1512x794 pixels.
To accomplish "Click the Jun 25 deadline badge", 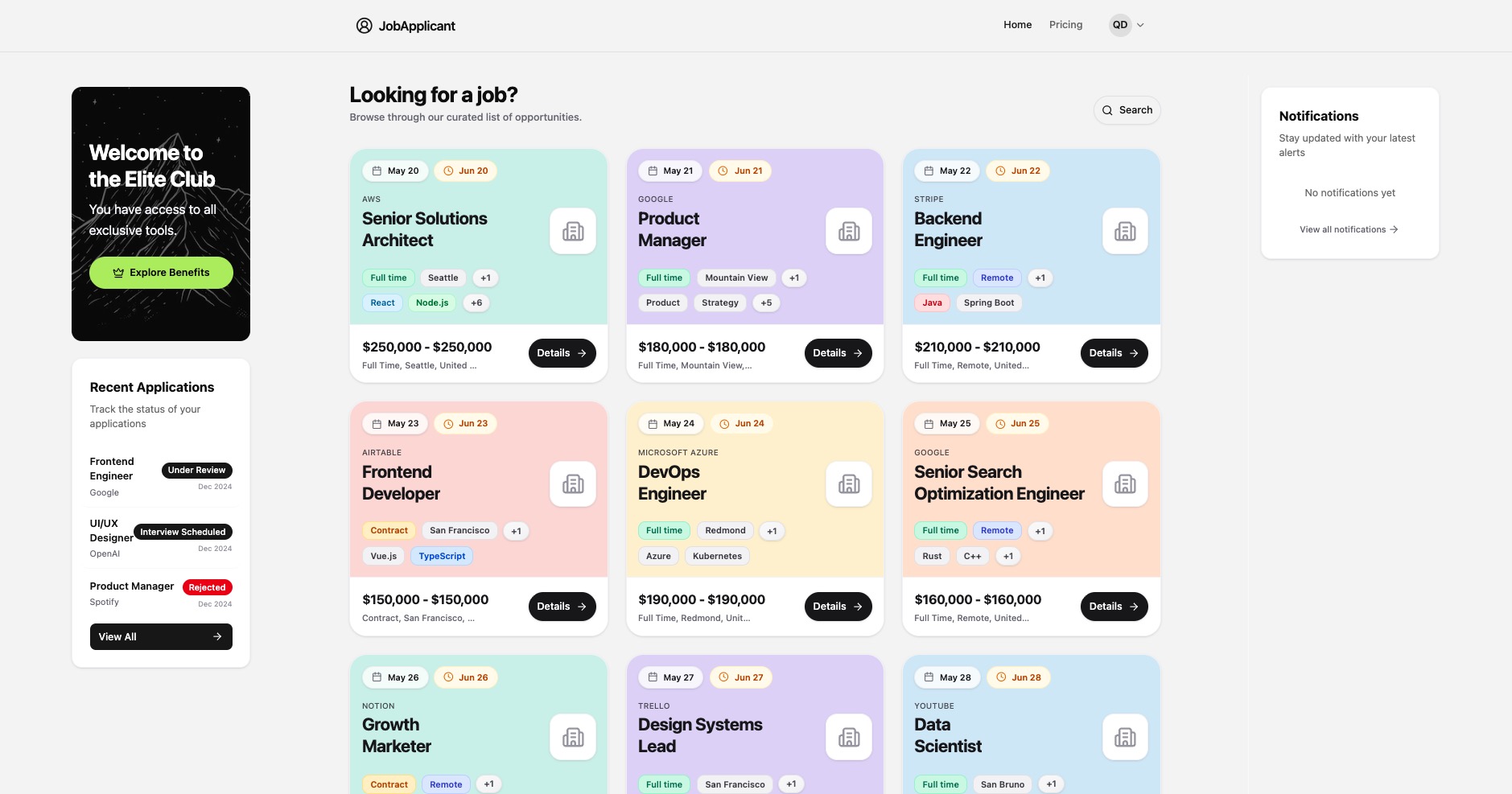I will [x=1017, y=423].
